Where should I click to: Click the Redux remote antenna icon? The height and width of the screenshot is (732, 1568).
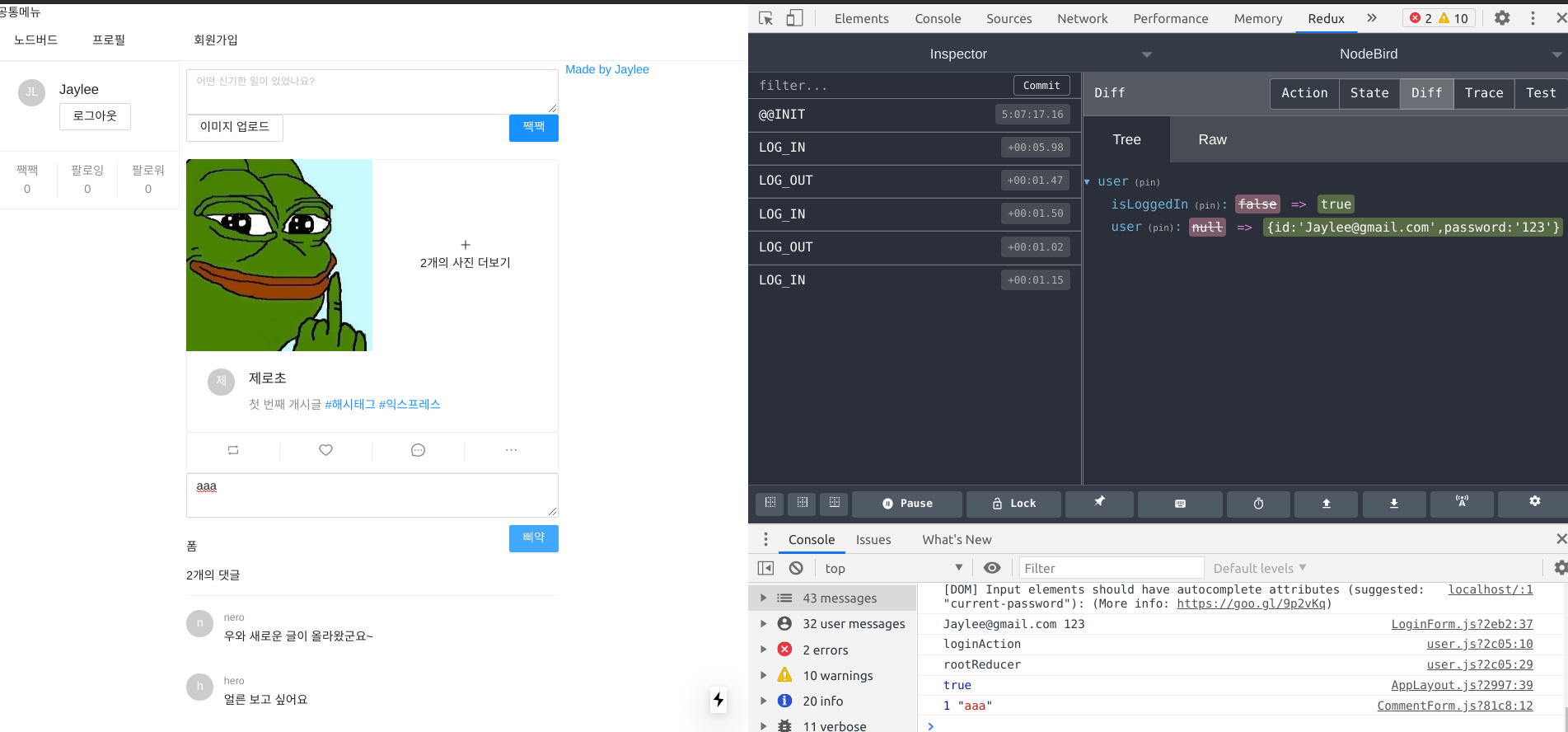coord(1462,504)
